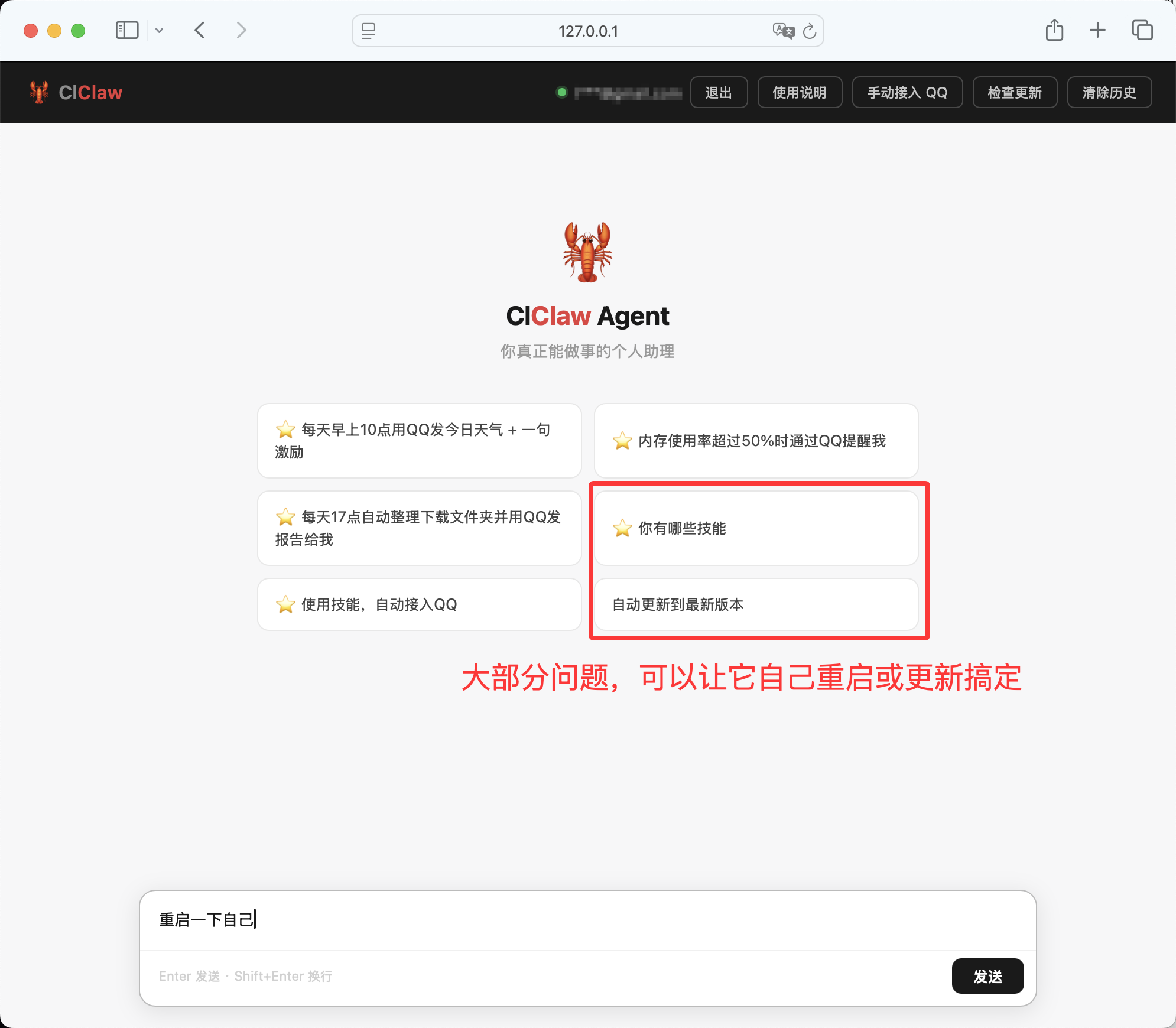This screenshot has height=1028, width=1176.
Task: Click the 手动接入 QQ button
Action: coord(907,92)
